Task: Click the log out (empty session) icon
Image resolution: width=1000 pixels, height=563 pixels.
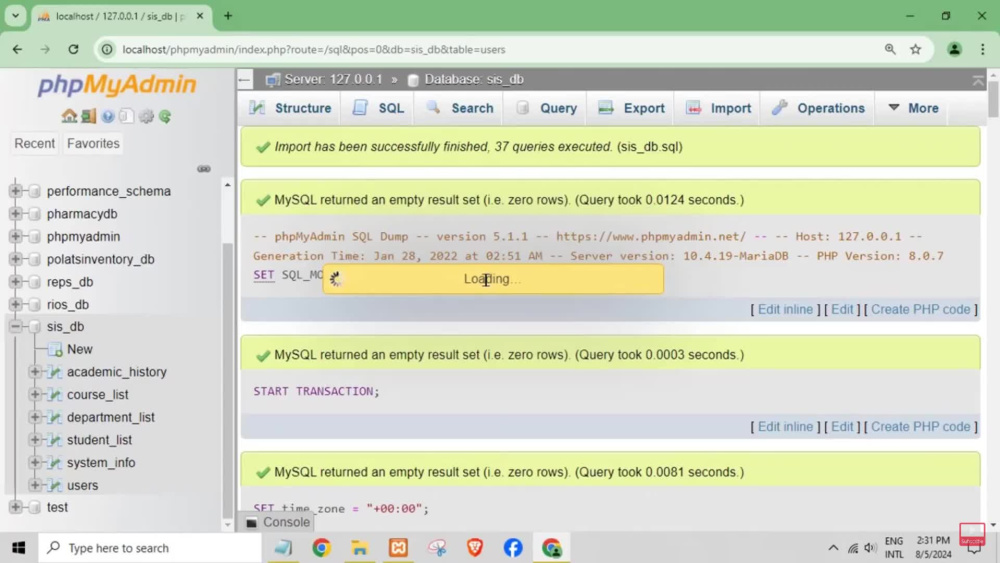Action: 88,116
